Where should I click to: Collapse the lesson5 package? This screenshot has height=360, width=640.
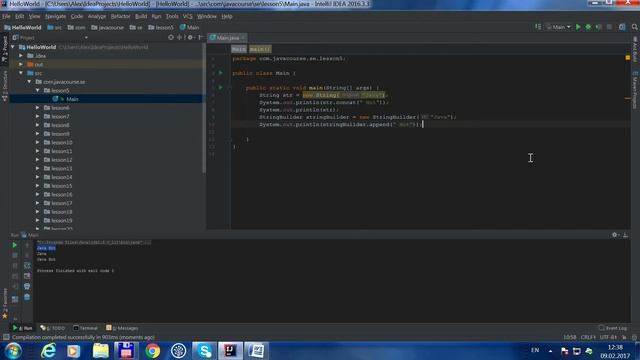38,90
